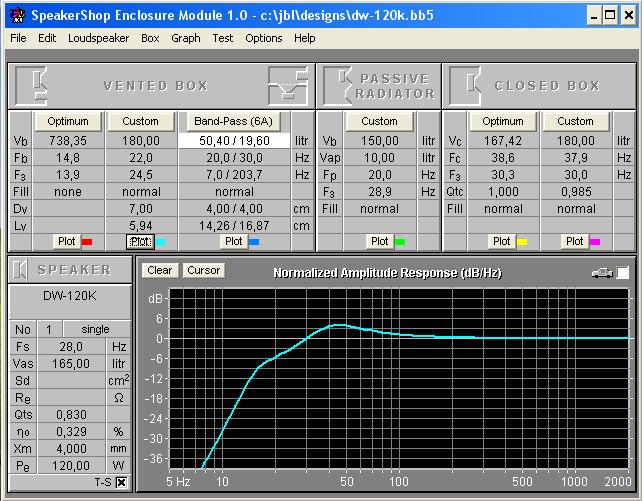
Task: Open the Edit menu
Action: (x=47, y=38)
